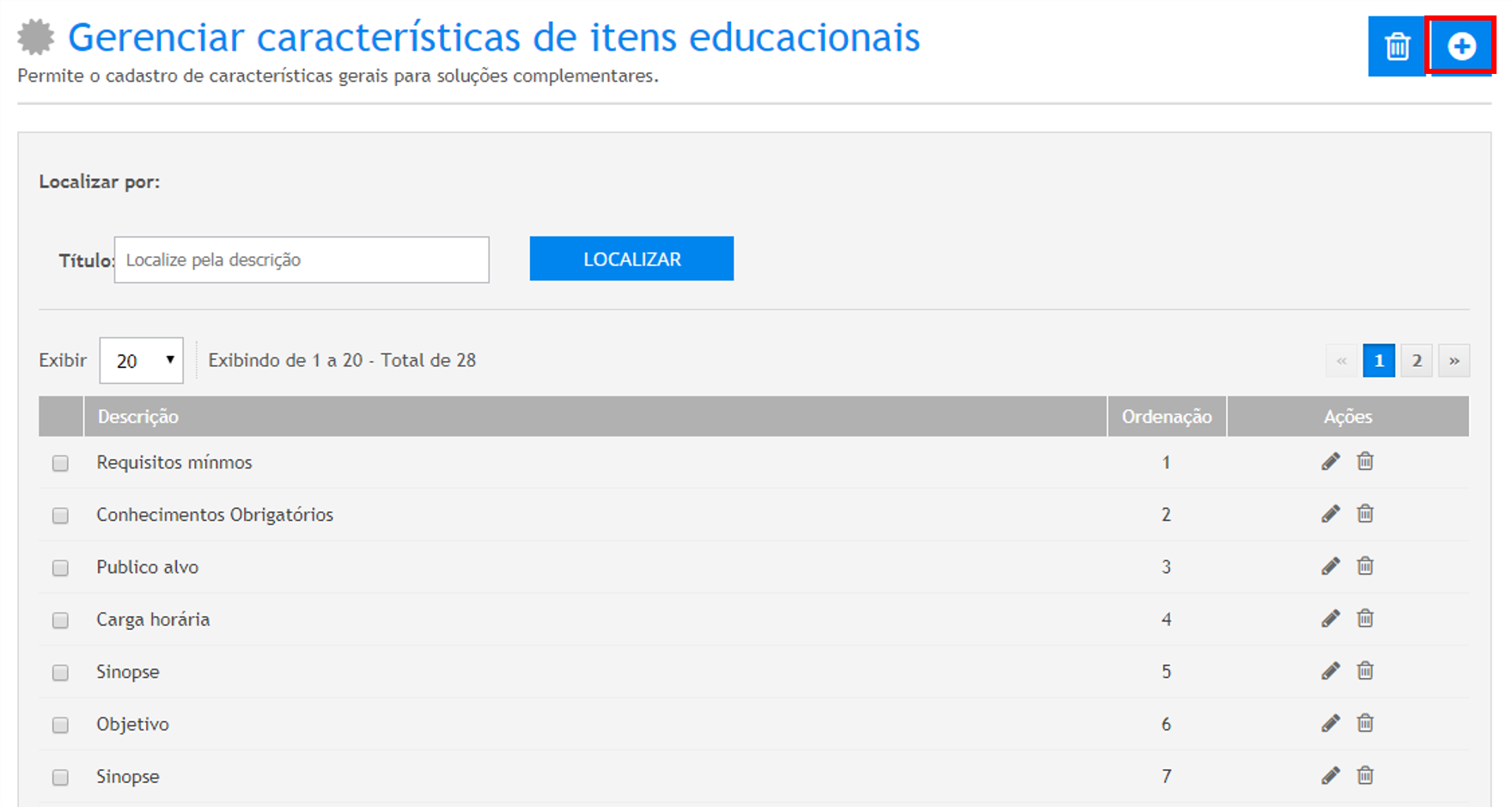Screen dimensions: 1512x807
Task: Tick the Objetivo row checkbox
Action: click(x=60, y=725)
